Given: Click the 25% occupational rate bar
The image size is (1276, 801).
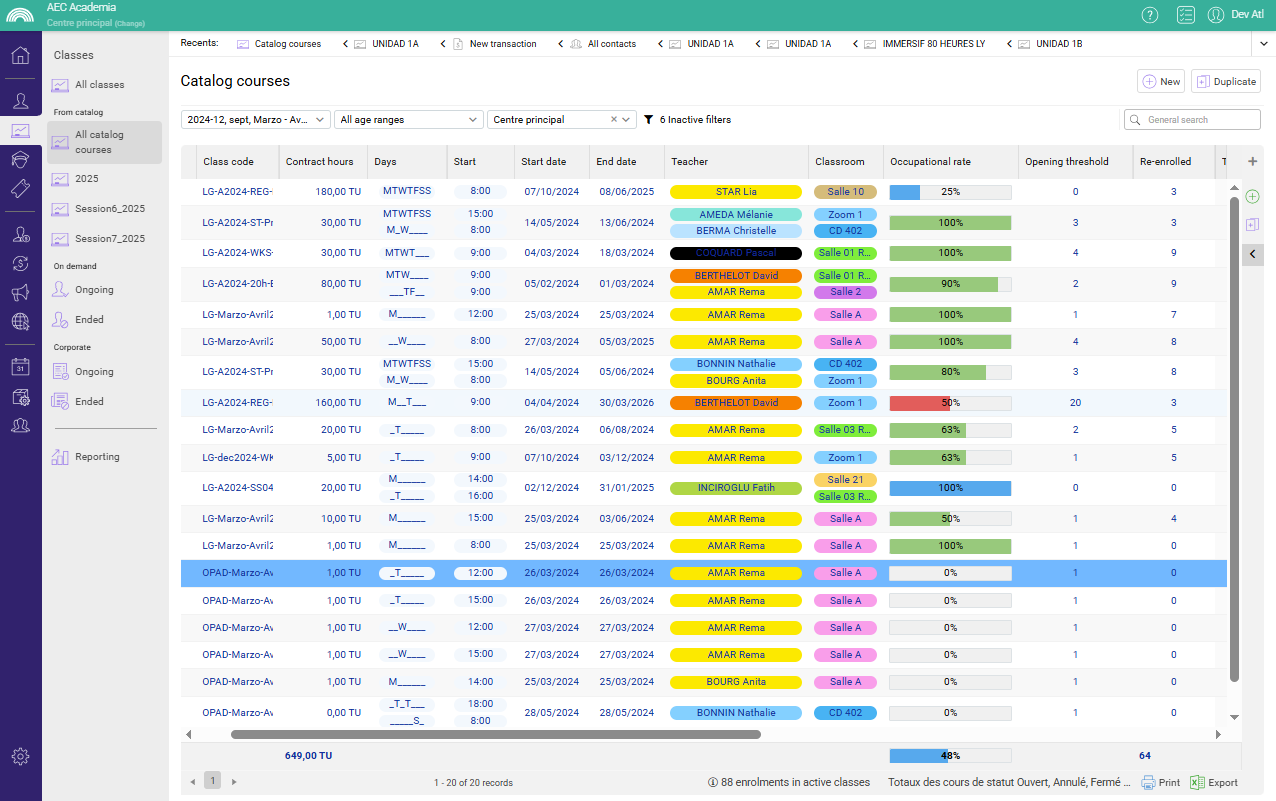Looking at the screenshot, I should [950, 192].
